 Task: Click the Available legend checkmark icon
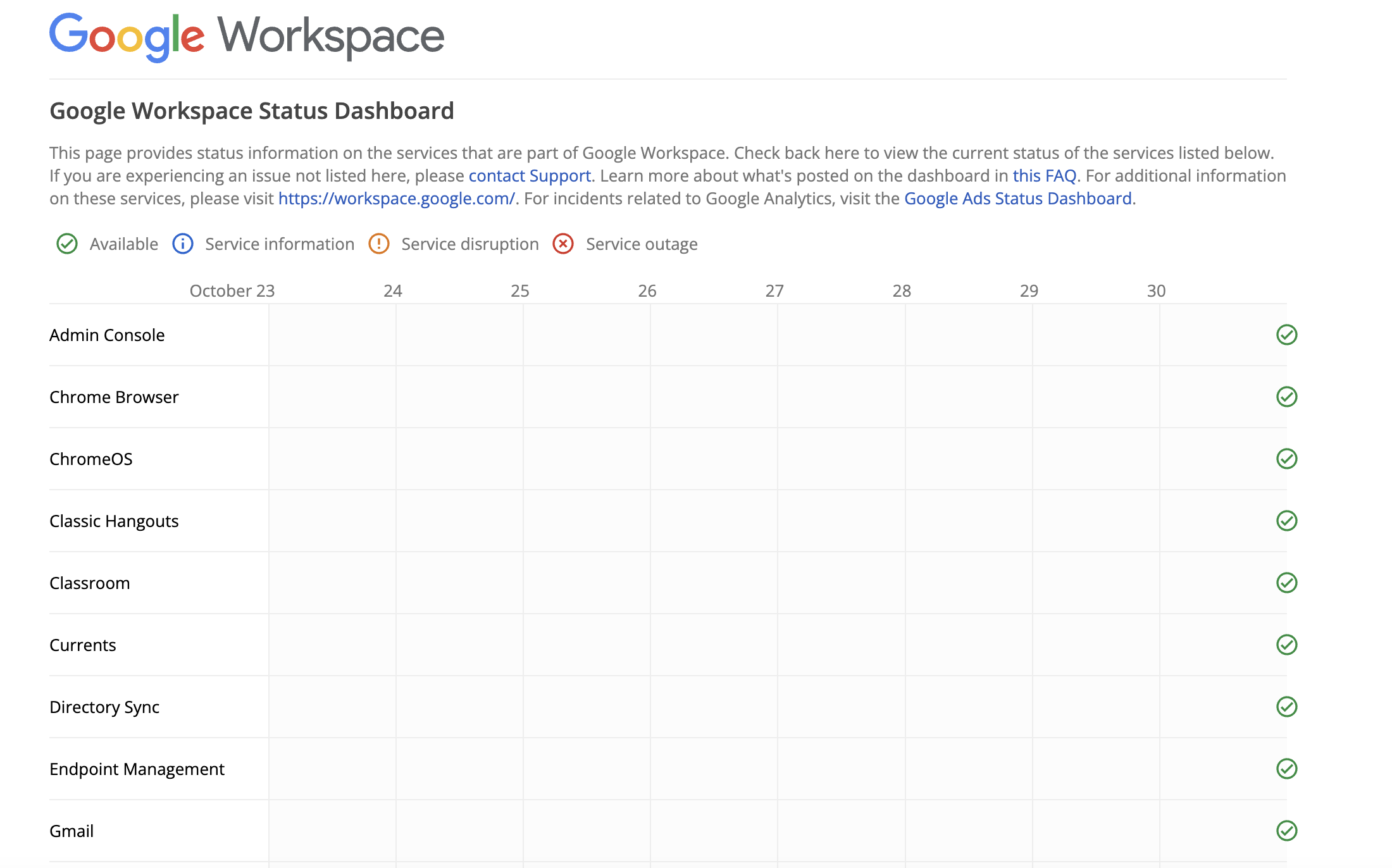coord(66,244)
